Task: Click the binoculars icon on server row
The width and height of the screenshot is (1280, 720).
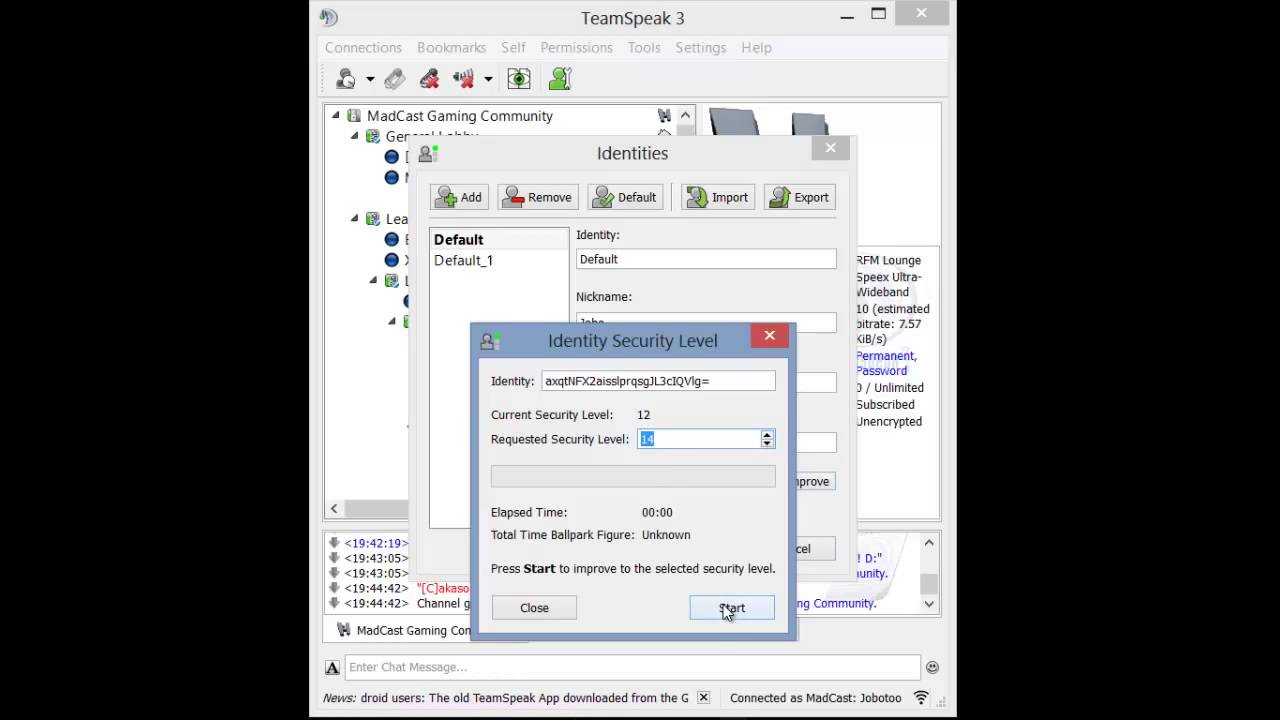Action: [x=664, y=116]
